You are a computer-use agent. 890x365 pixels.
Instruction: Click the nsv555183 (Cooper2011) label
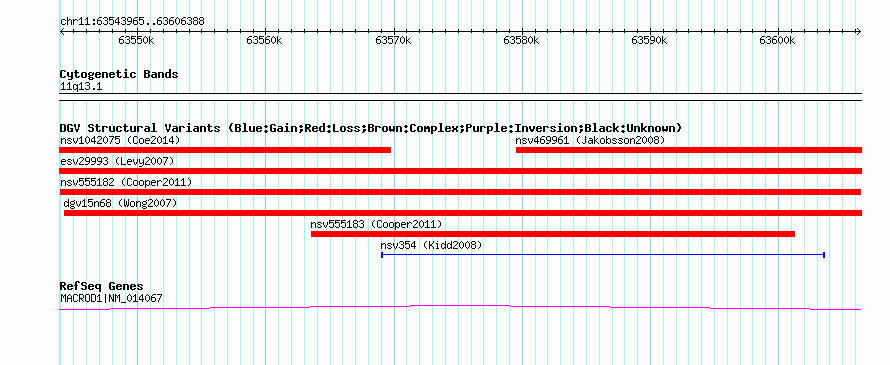click(x=376, y=224)
